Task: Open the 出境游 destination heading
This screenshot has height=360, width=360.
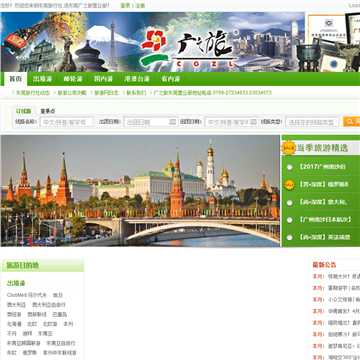Action: 16,283
